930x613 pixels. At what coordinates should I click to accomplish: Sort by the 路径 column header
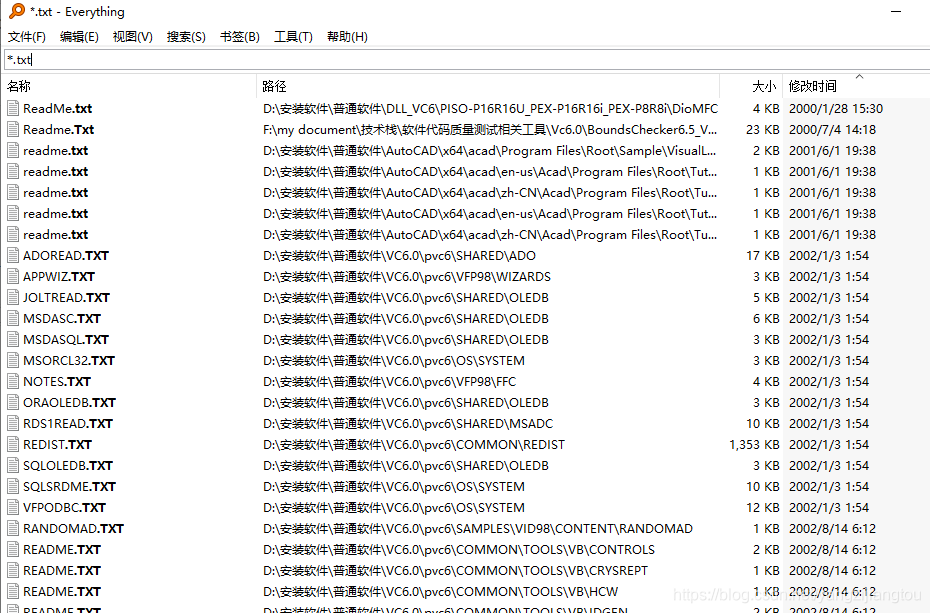pos(488,86)
